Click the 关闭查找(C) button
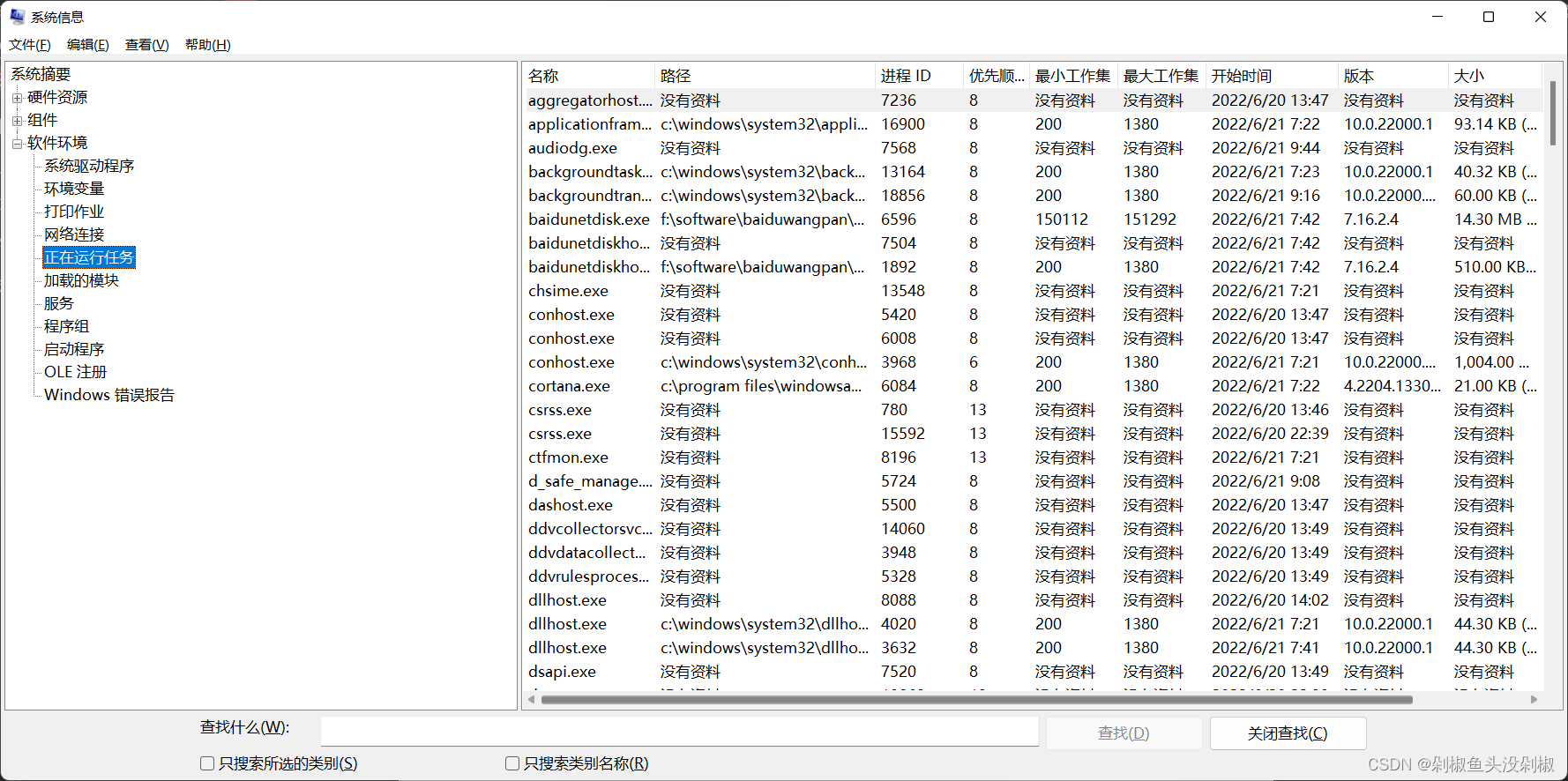The height and width of the screenshot is (781, 1568). pyautogui.click(x=1288, y=733)
